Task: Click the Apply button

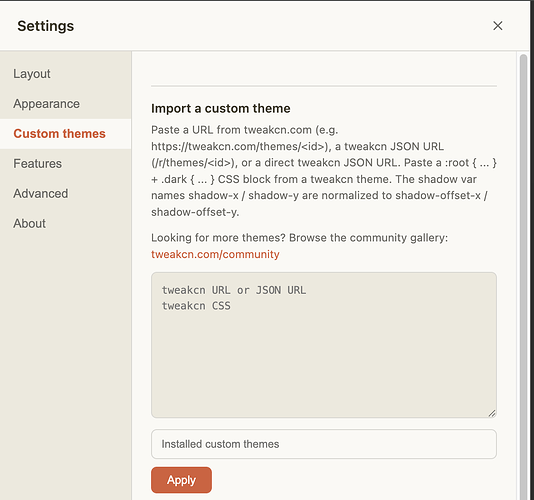Action: [181, 480]
